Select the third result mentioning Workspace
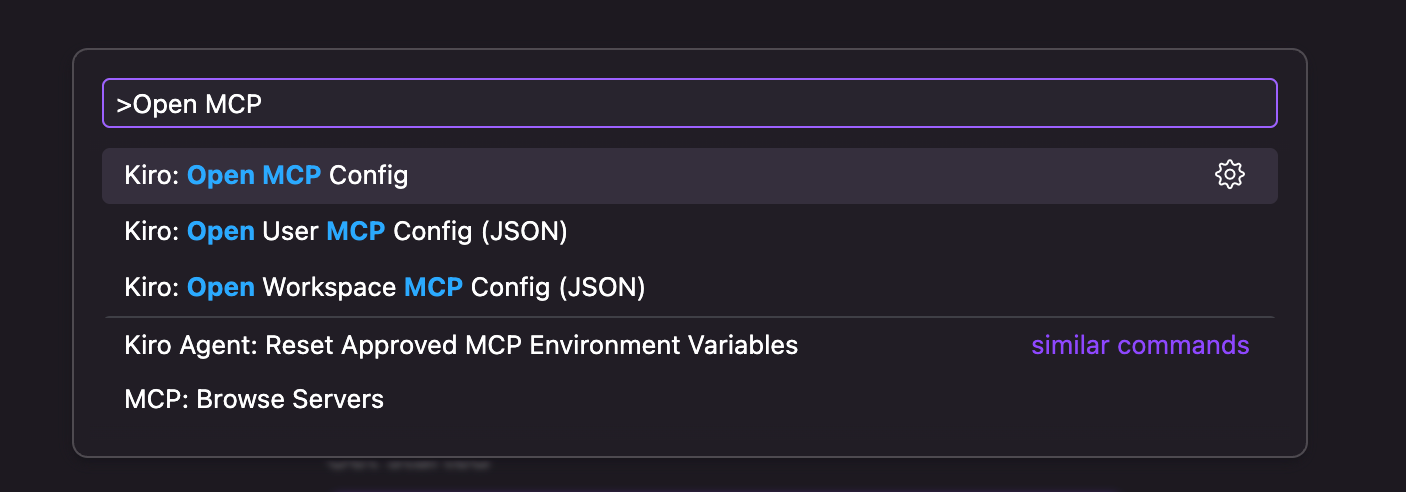Screen dimensions: 1406x492 (385, 288)
